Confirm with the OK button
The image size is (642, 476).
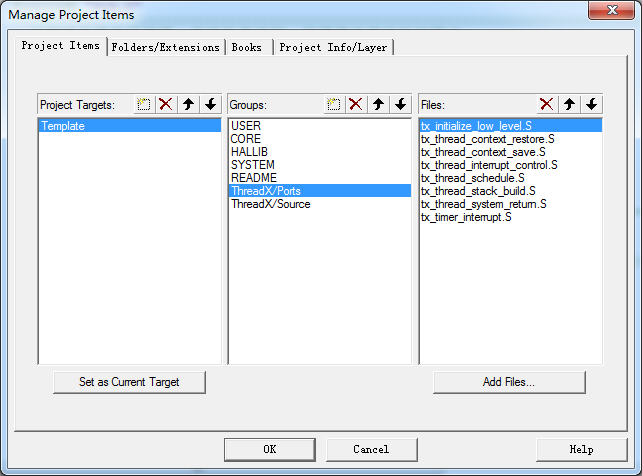click(x=270, y=449)
